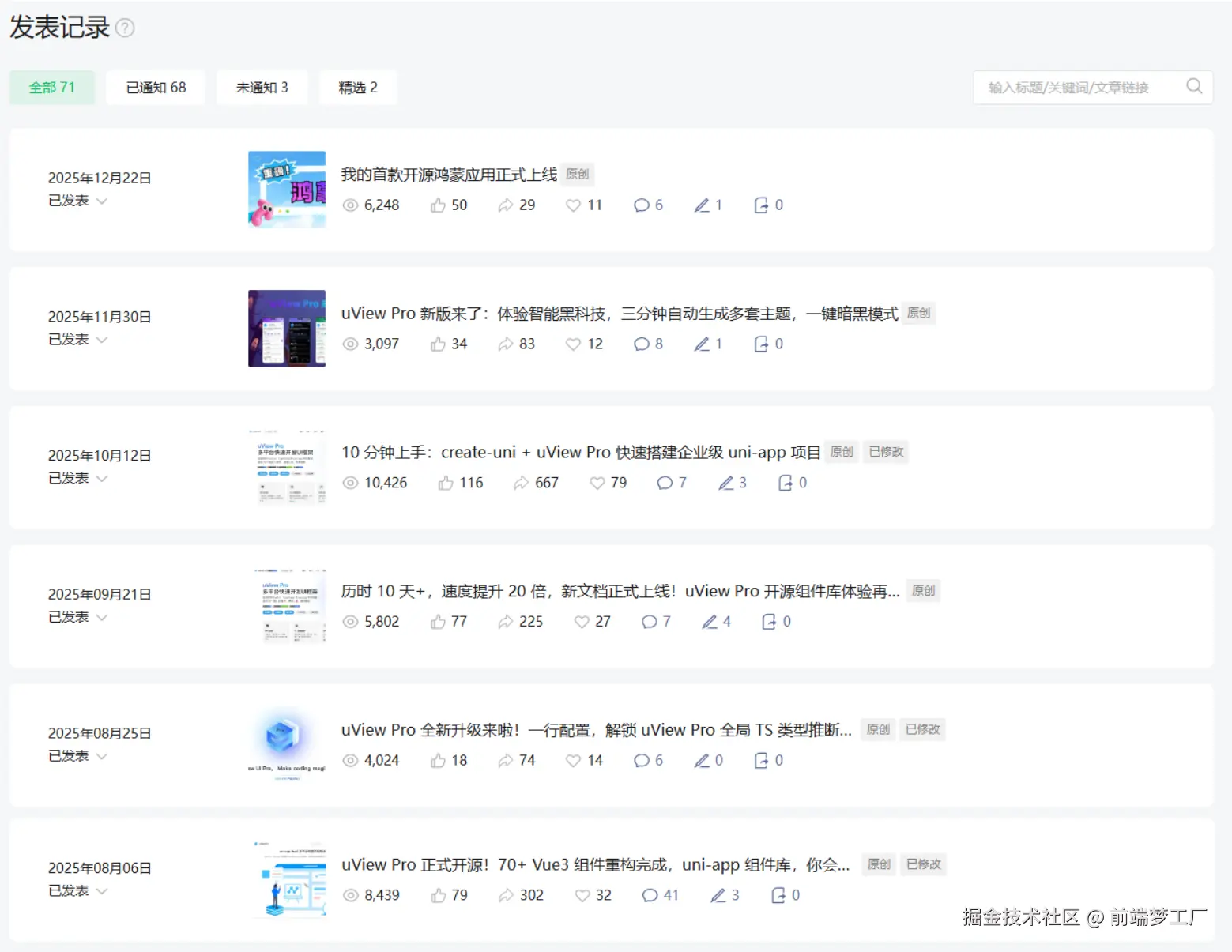The width and height of the screenshot is (1232, 952).
Task: Open article uView Pro 新版来了
Action: coord(620,314)
